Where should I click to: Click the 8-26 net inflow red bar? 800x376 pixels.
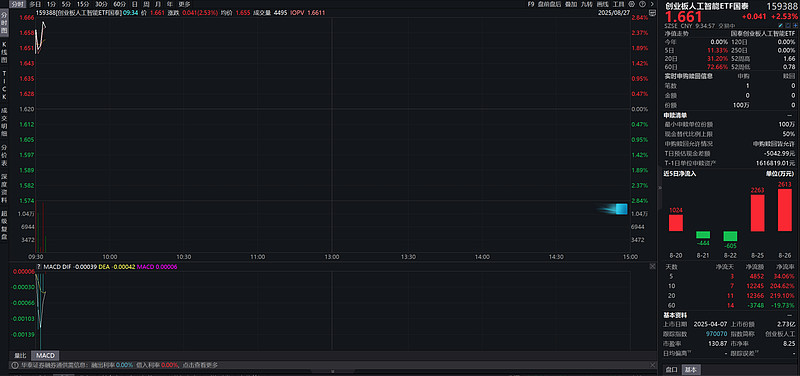[785, 210]
